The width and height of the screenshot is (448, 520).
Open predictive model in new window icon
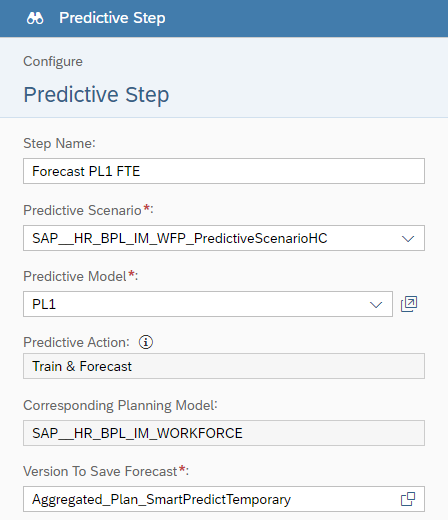409,304
